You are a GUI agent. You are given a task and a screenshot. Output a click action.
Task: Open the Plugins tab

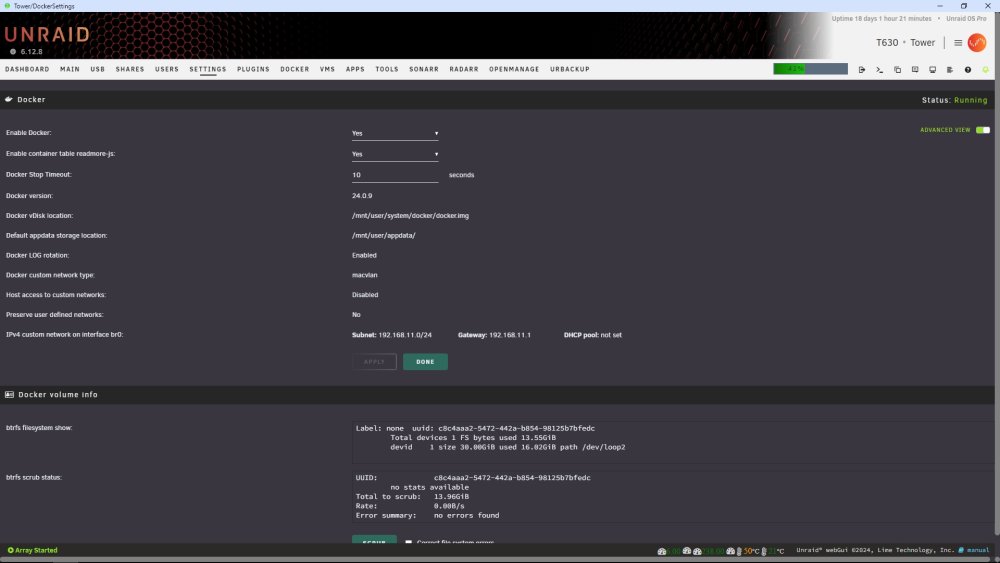point(253,69)
